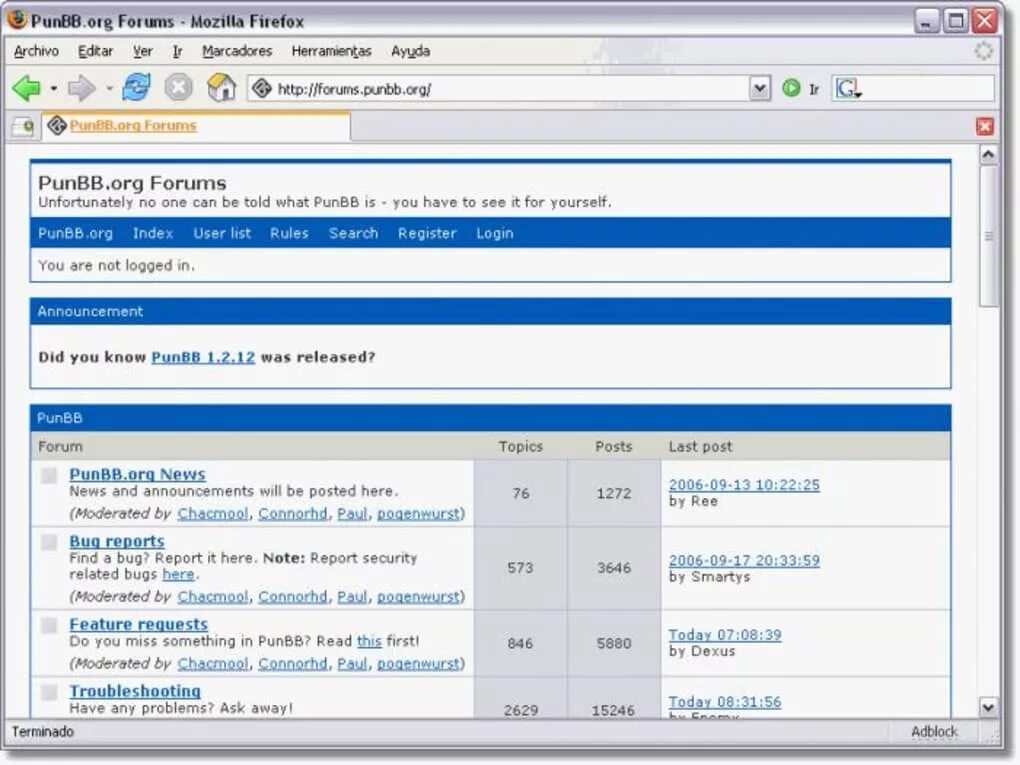Click PunBB.org in the forum navigation bar

[x=75, y=233]
